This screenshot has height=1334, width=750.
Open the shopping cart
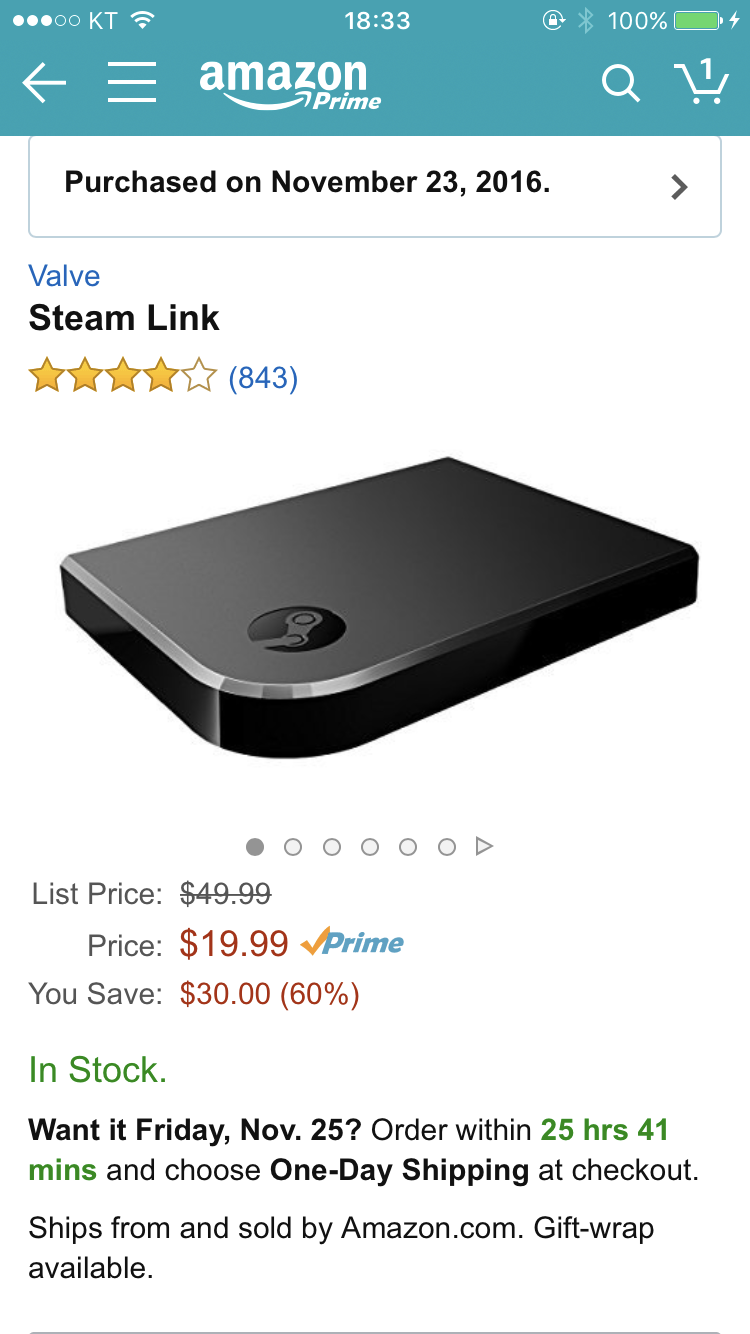701,82
